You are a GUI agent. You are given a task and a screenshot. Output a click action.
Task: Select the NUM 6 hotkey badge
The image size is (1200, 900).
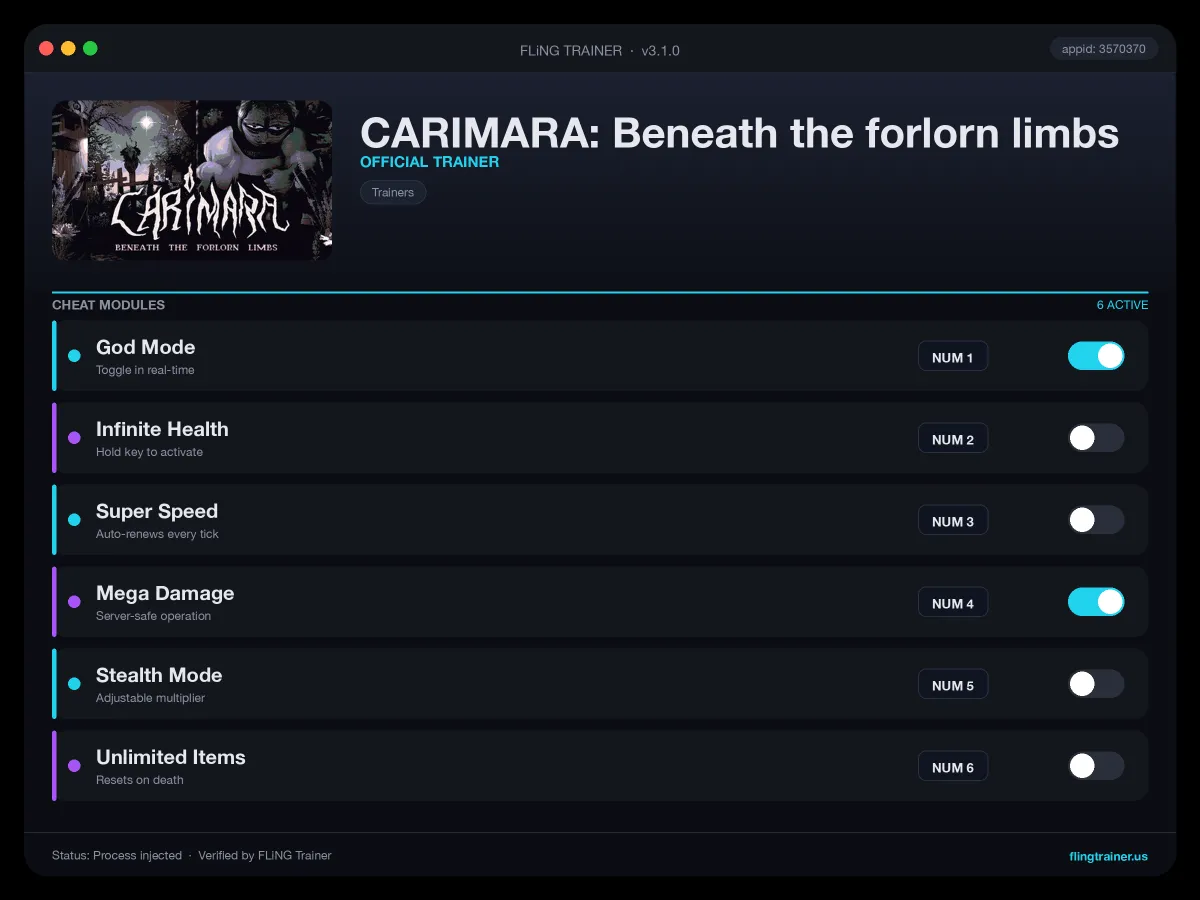click(x=953, y=767)
